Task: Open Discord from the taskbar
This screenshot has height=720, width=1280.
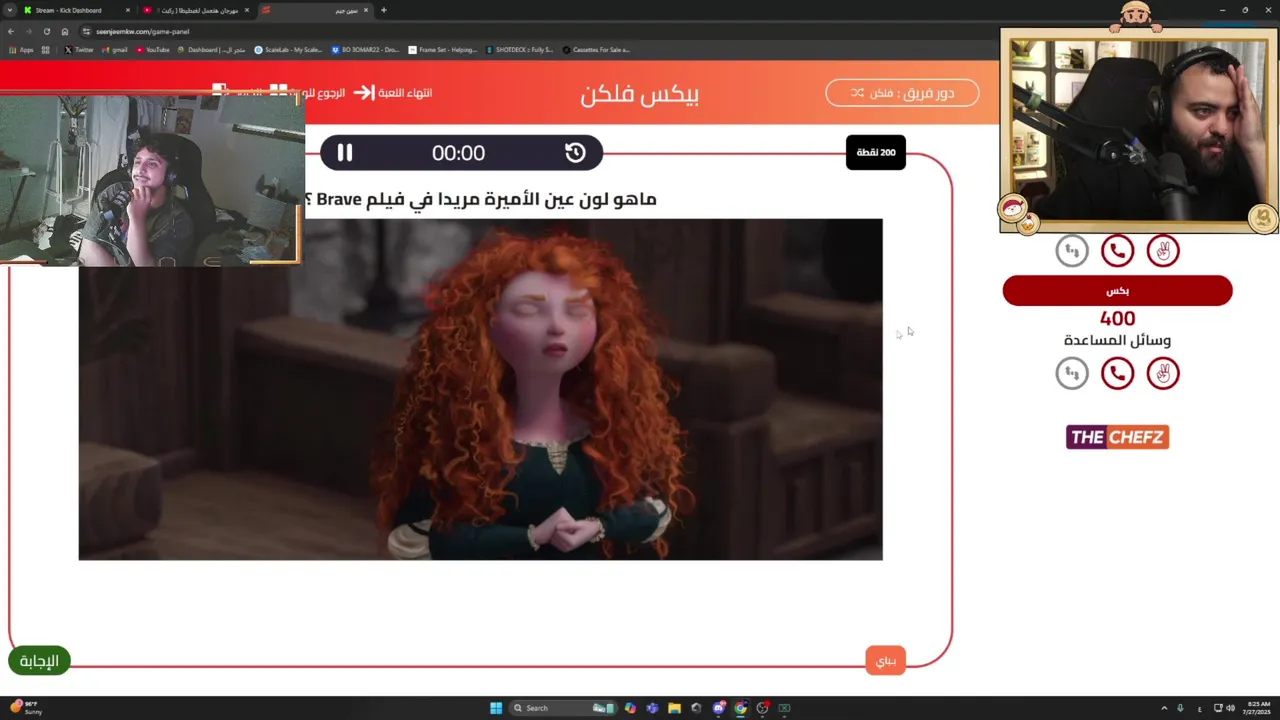Action: [719, 708]
